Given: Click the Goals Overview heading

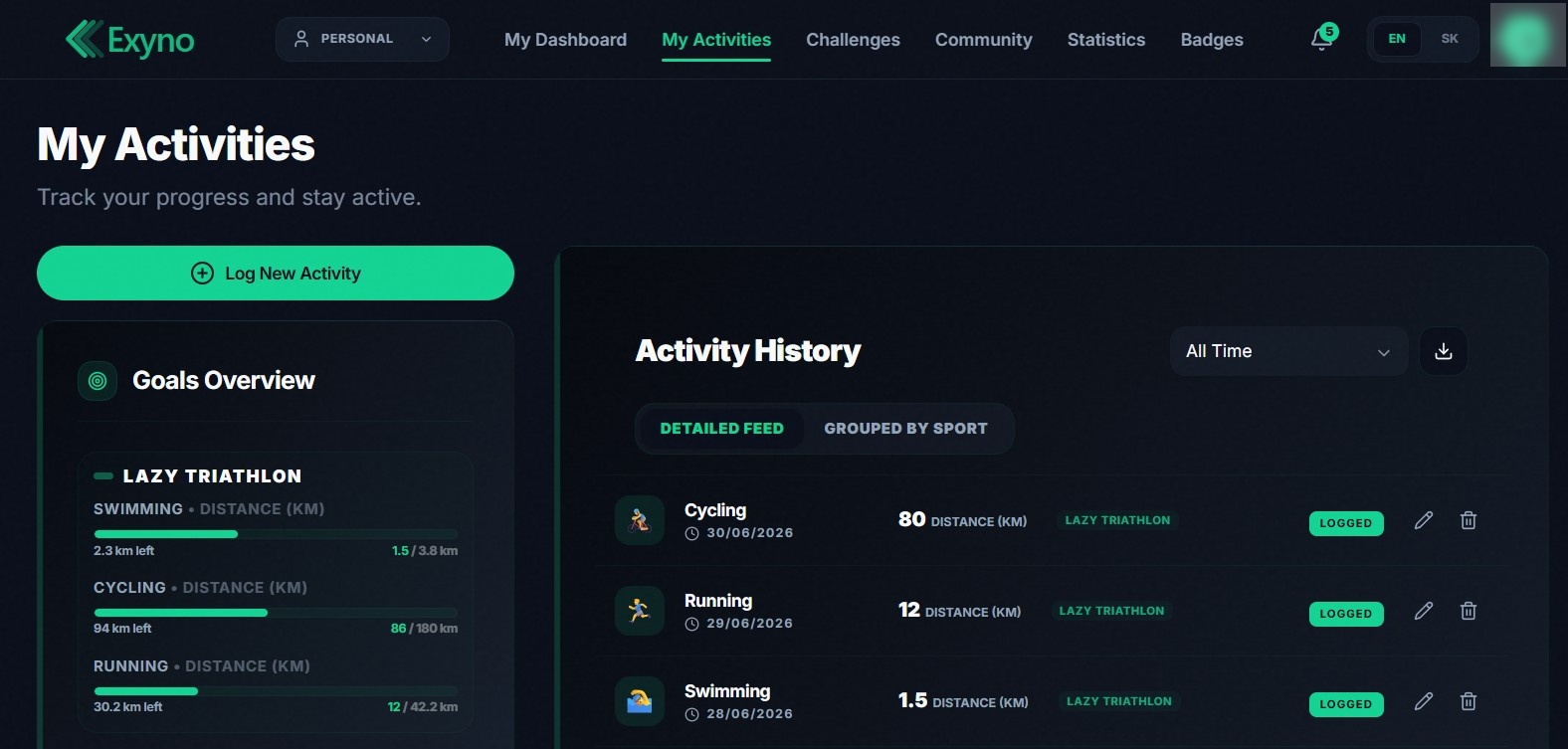Looking at the screenshot, I should [224, 381].
